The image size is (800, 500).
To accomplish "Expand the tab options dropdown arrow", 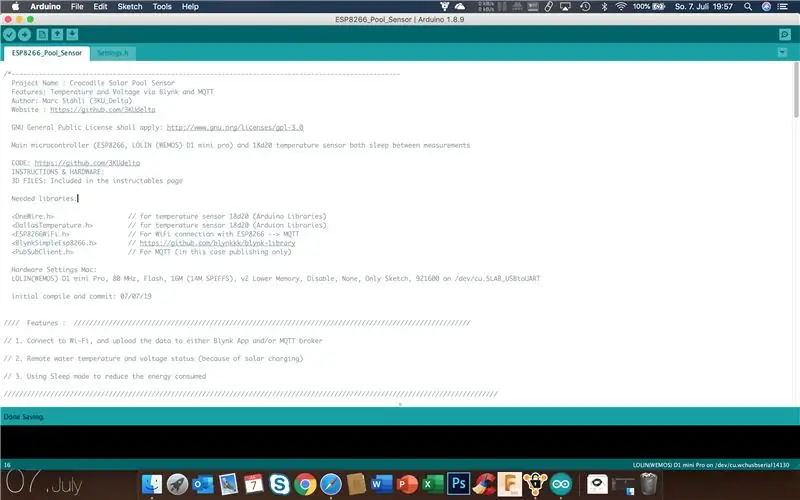I will (782, 52).
